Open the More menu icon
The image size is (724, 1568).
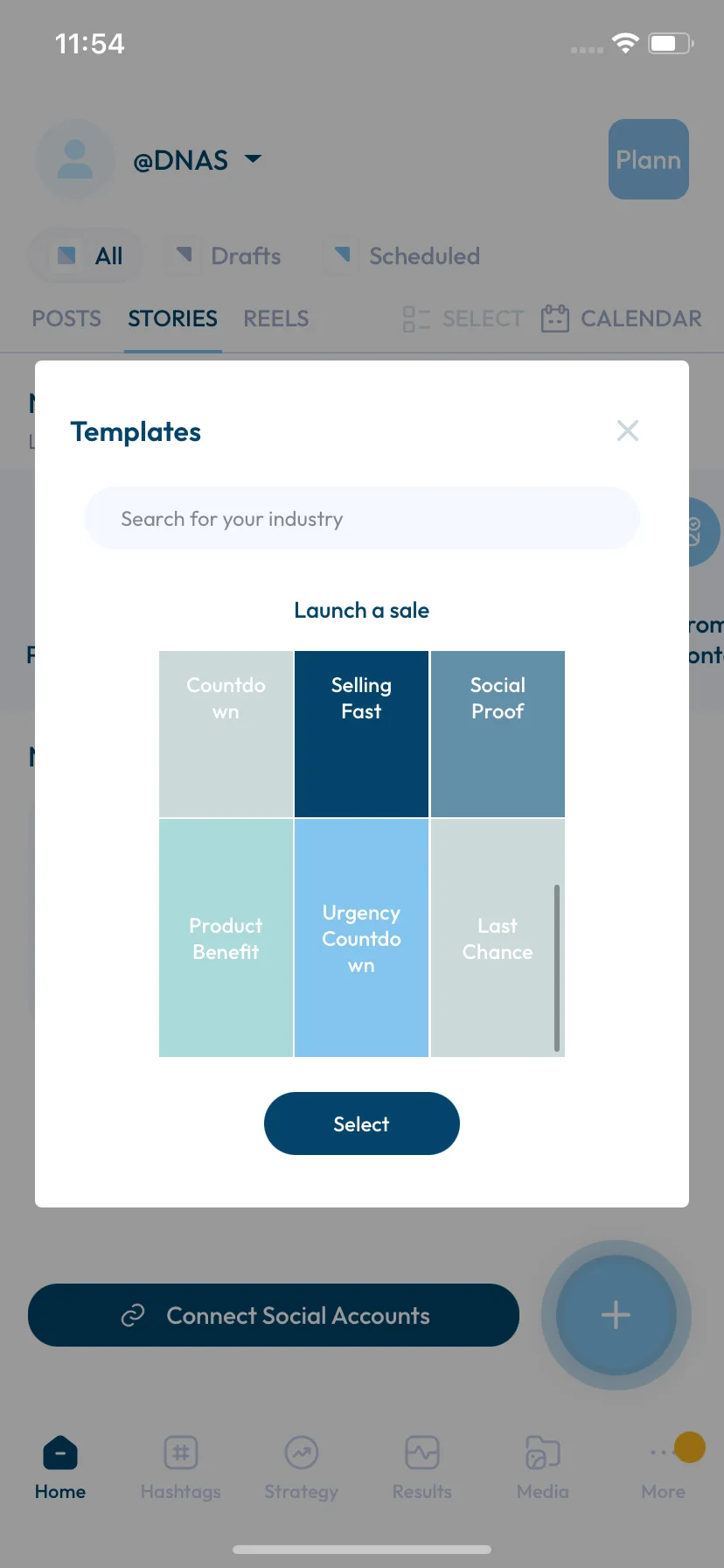coord(664,1453)
